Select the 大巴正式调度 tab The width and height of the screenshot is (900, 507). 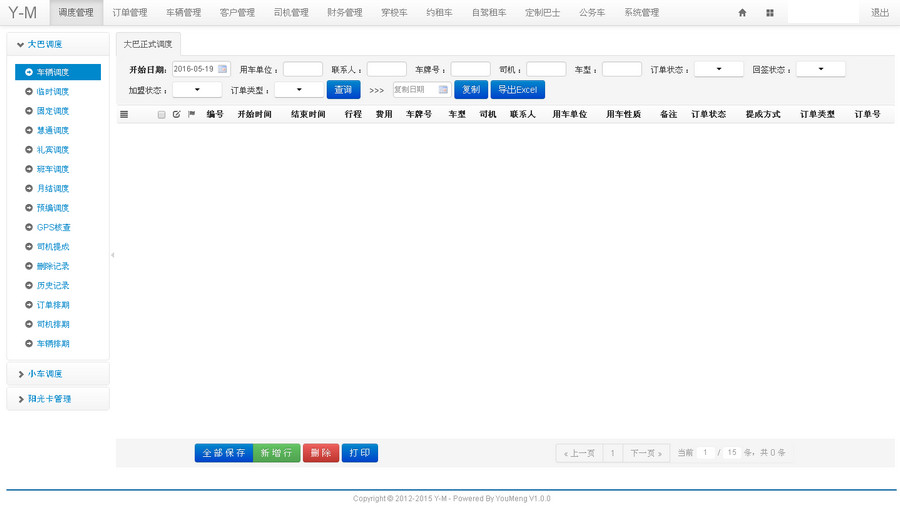click(148, 45)
